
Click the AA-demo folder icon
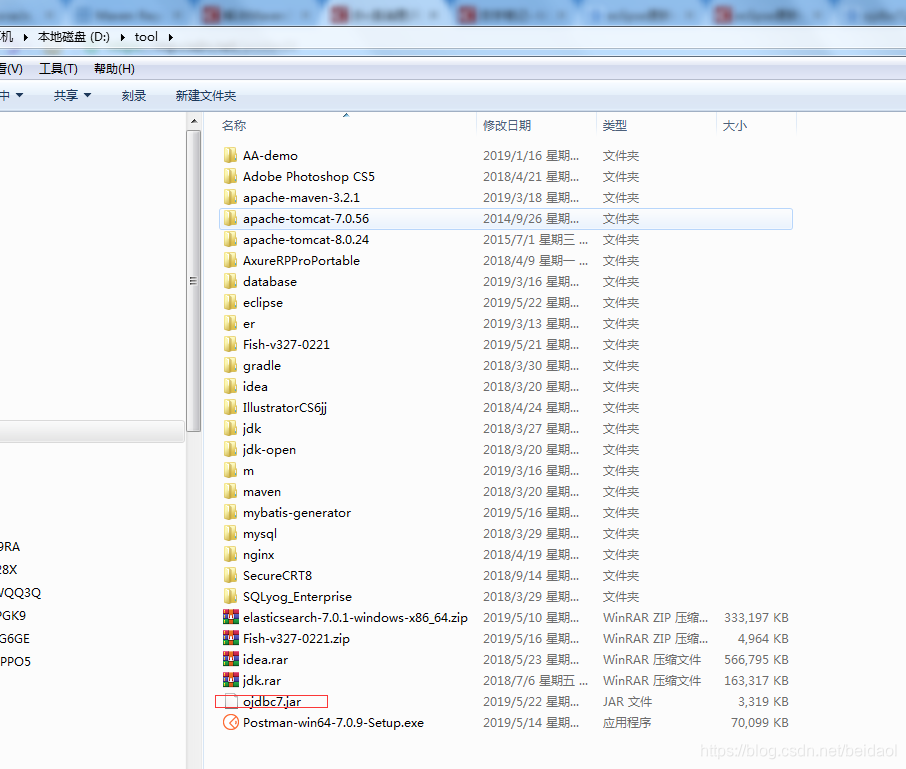(230, 155)
